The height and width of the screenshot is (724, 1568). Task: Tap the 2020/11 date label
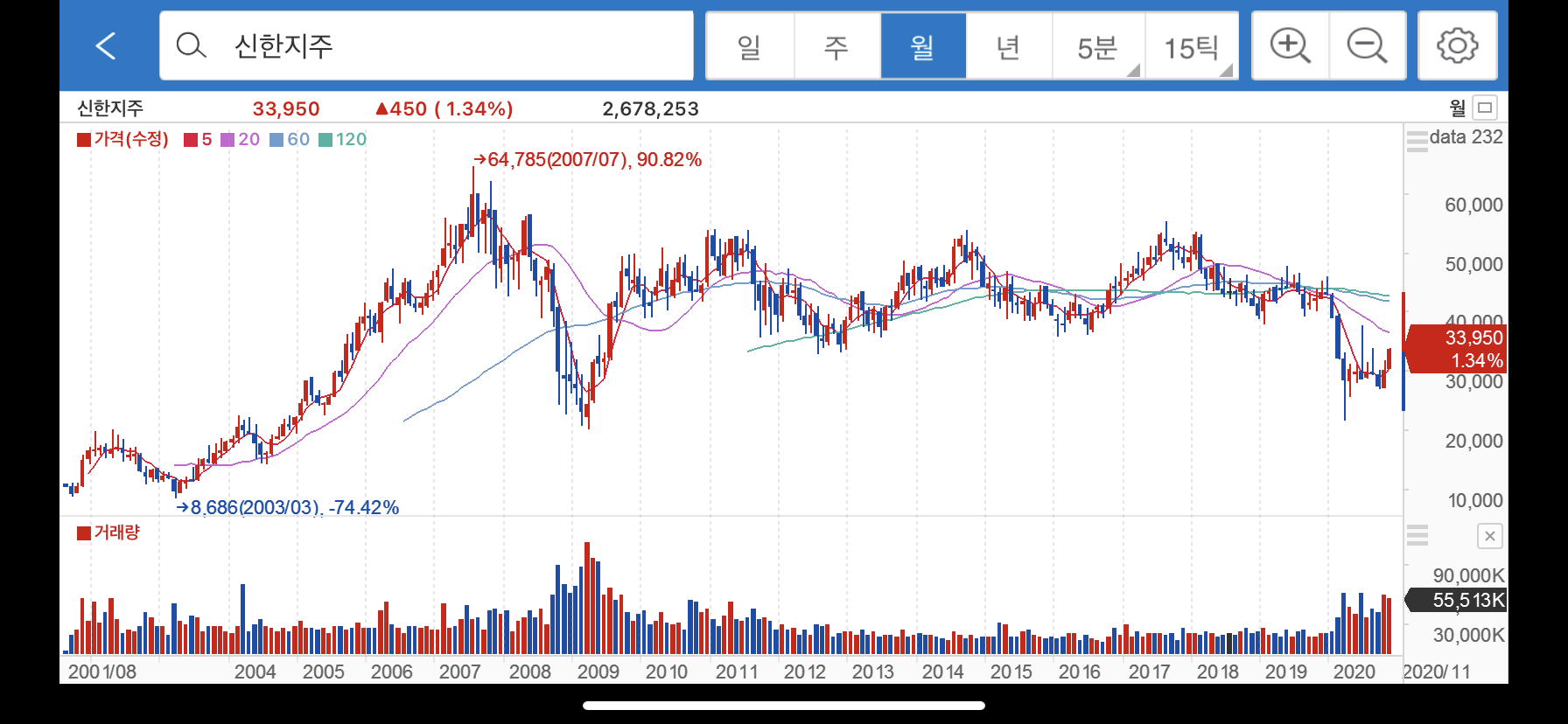1437,672
